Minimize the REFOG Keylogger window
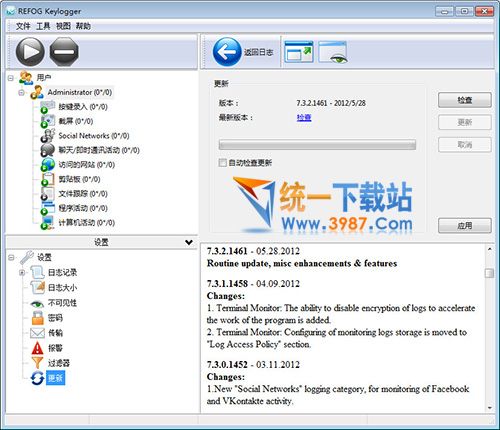 point(444,11)
